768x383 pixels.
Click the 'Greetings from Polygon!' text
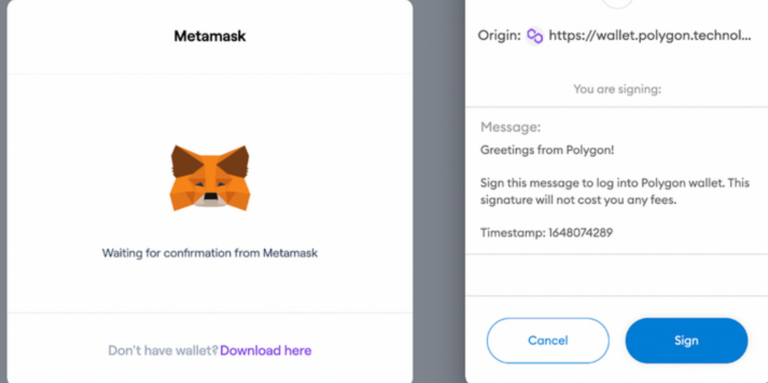[x=547, y=150]
